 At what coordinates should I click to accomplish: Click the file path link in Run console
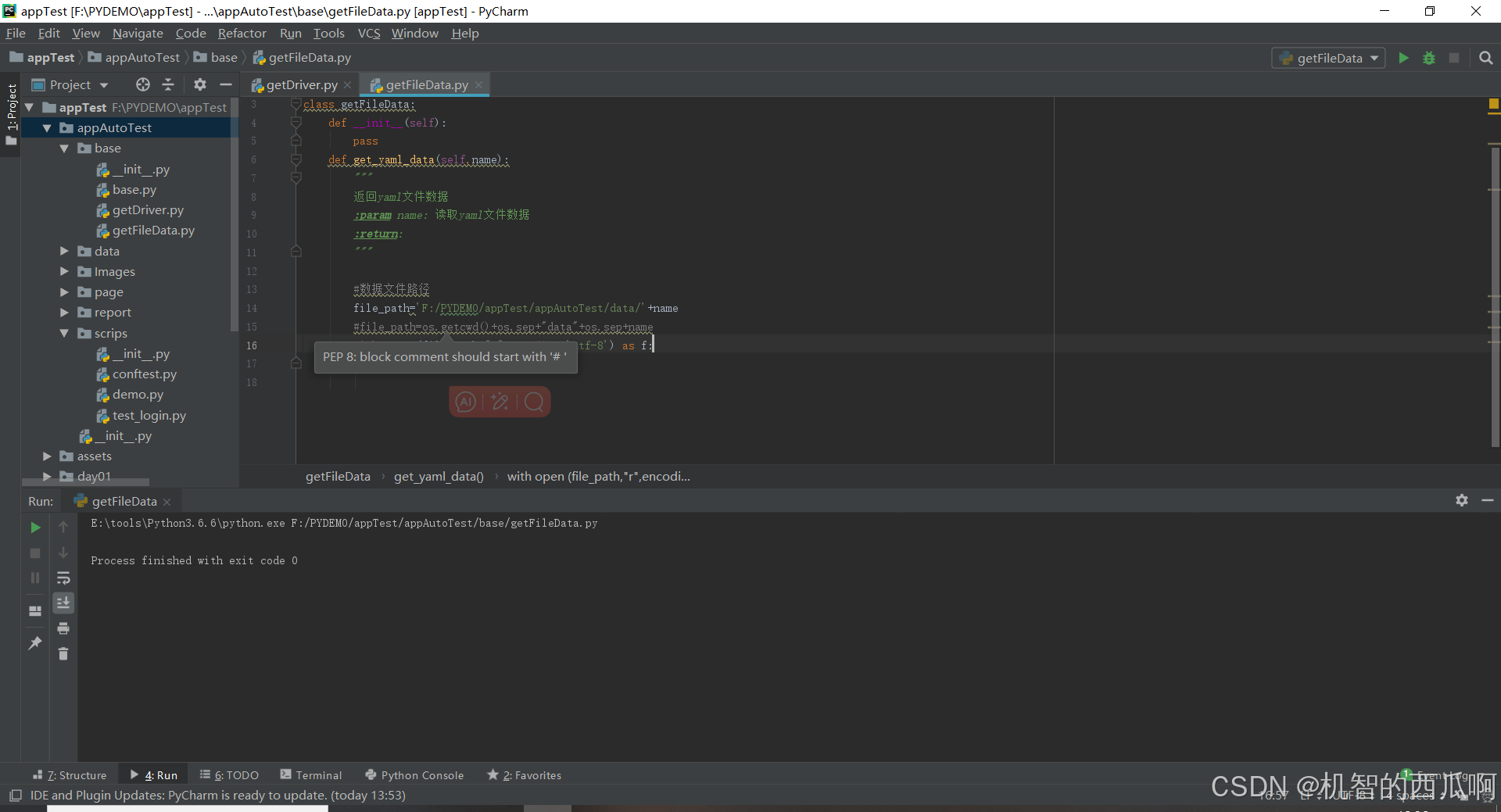[x=444, y=523]
